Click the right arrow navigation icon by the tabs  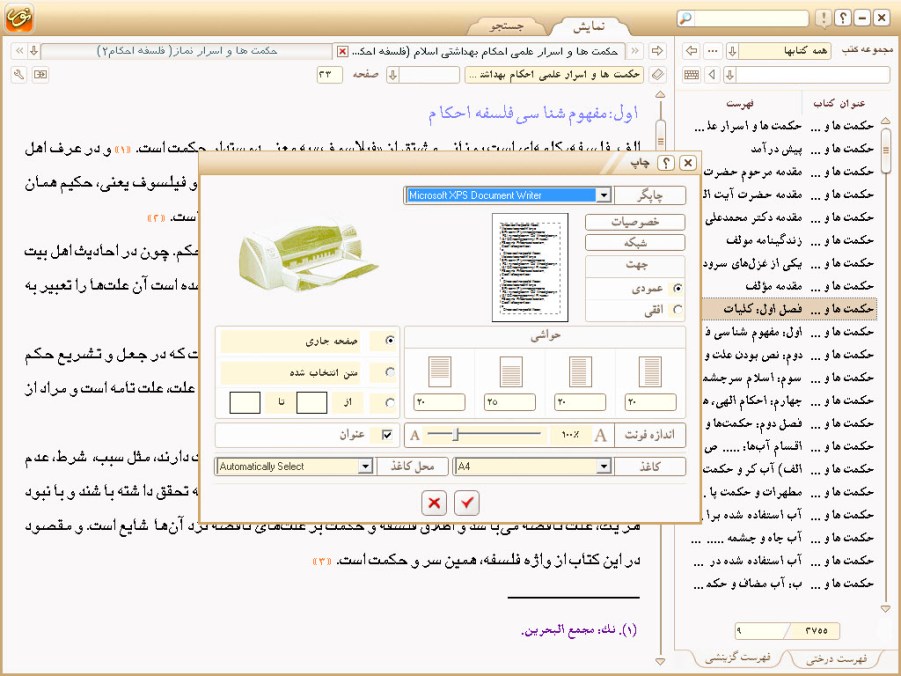point(657,51)
